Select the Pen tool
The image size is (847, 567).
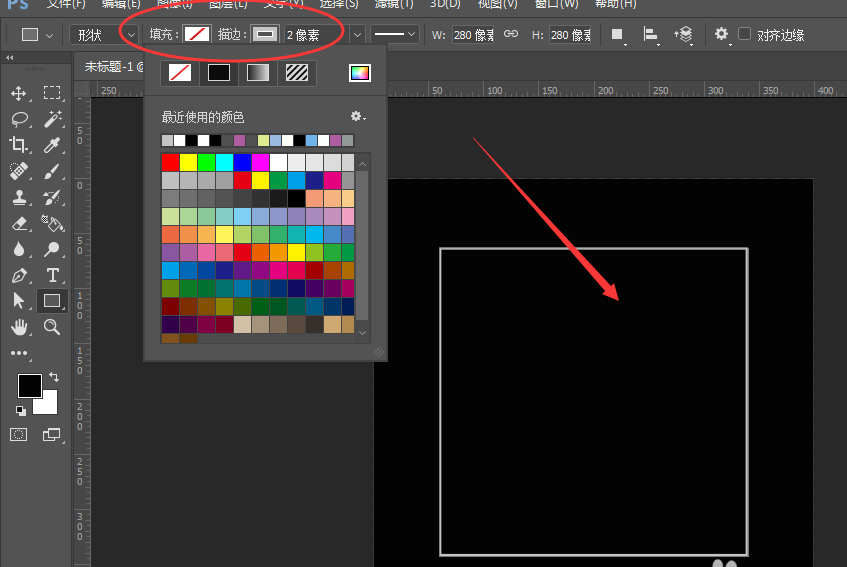pos(18,275)
